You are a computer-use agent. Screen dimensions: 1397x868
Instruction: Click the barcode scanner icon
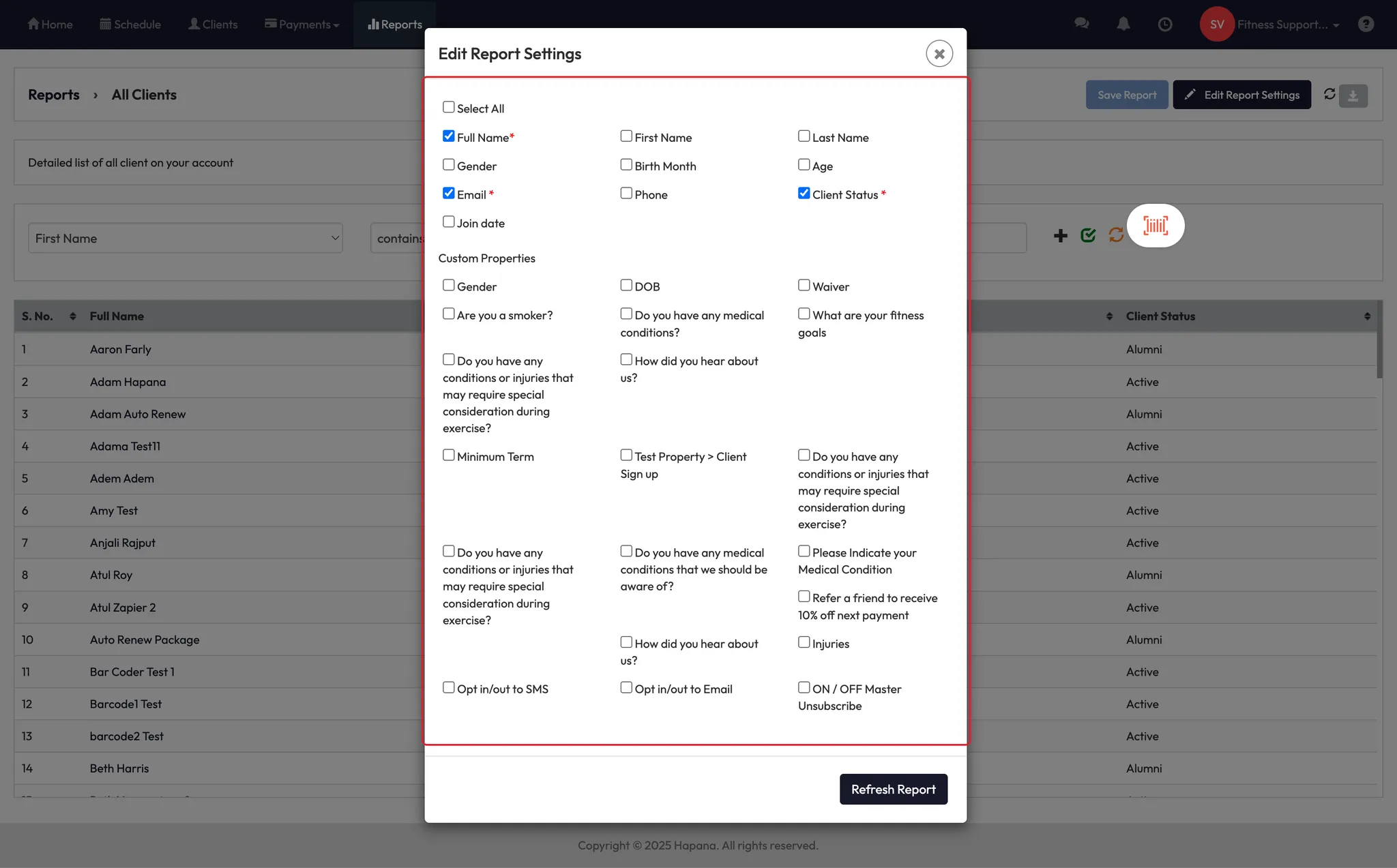coord(1155,226)
